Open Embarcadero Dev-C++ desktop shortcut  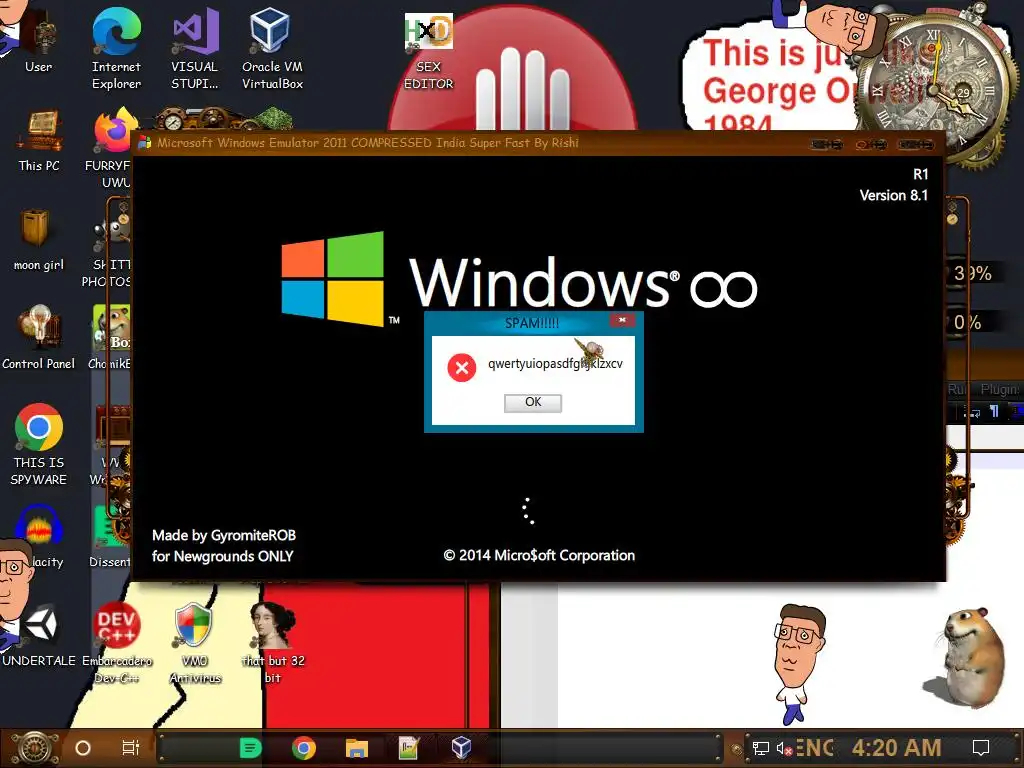click(116, 642)
